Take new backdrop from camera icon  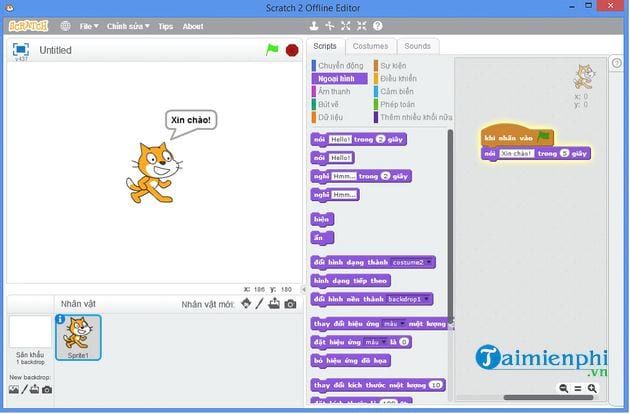click(x=47, y=389)
